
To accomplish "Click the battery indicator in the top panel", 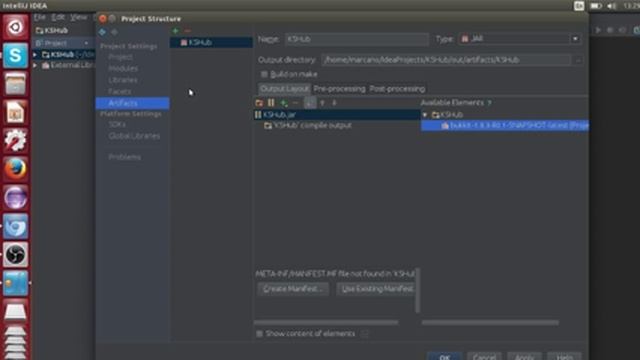I will pyautogui.click(x=596, y=6).
